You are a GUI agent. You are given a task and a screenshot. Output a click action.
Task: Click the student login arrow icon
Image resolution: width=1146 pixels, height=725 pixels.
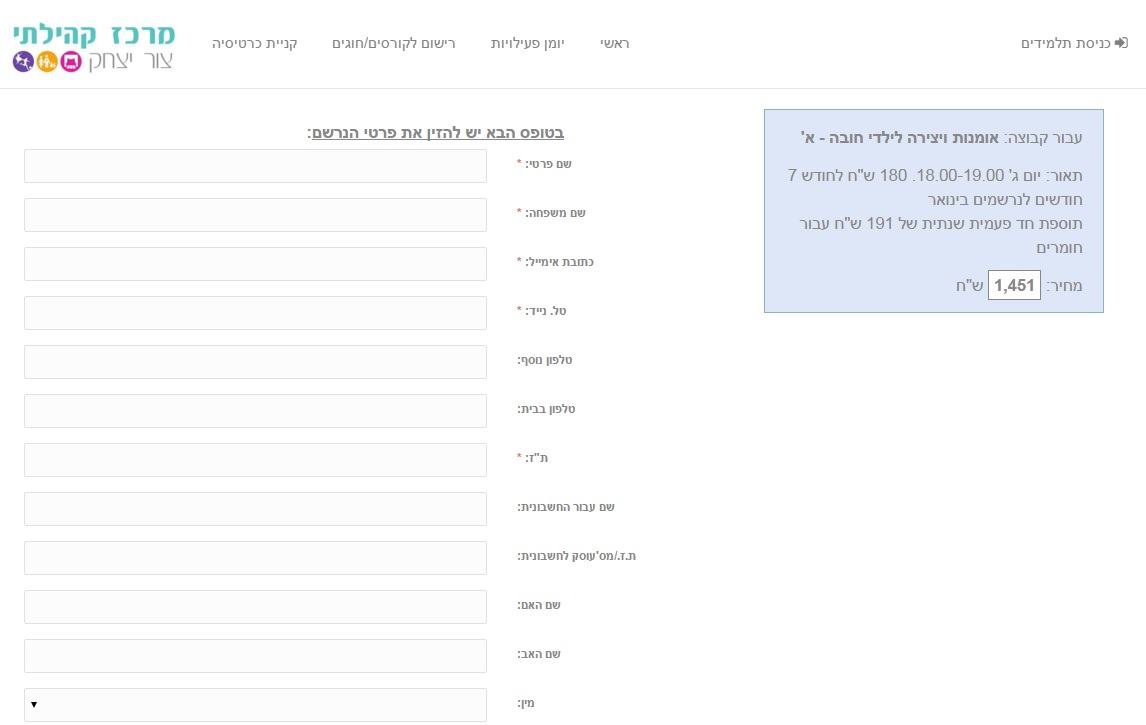1121,44
